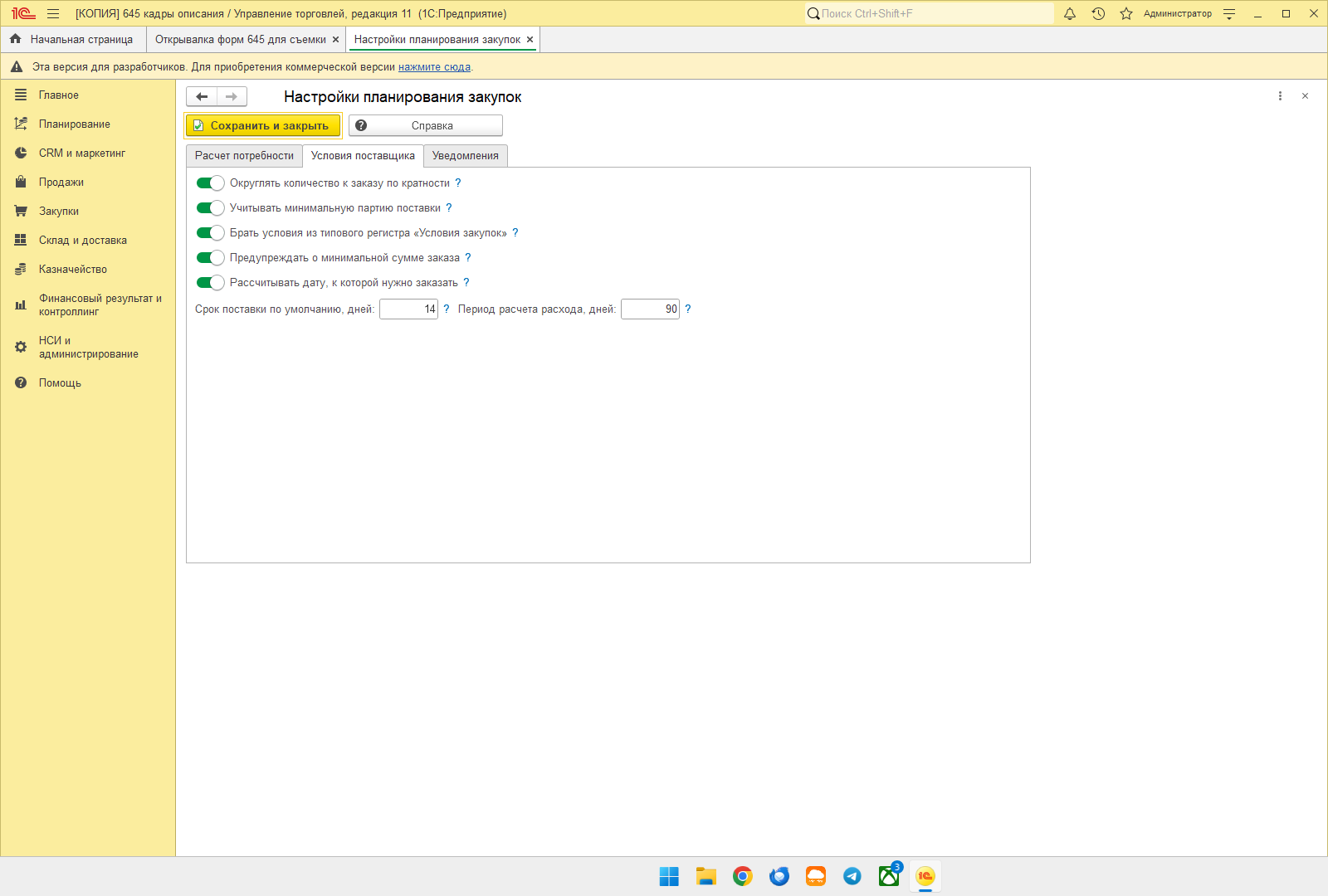The image size is (1328, 896).
Task: Open service settings icon next to Администратор
Action: point(1229,13)
